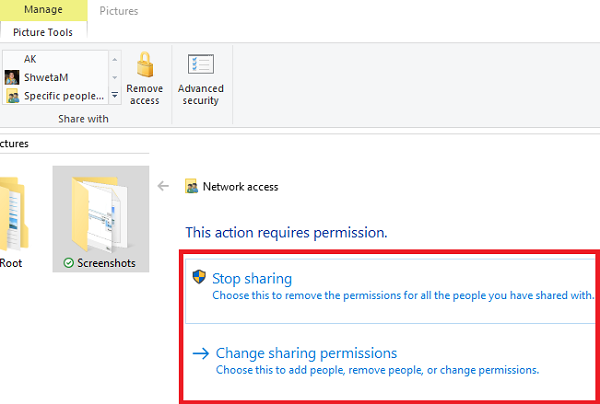The height and width of the screenshot is (404, 600).
Task: Share with AK in the list
Action: [31, 59]
